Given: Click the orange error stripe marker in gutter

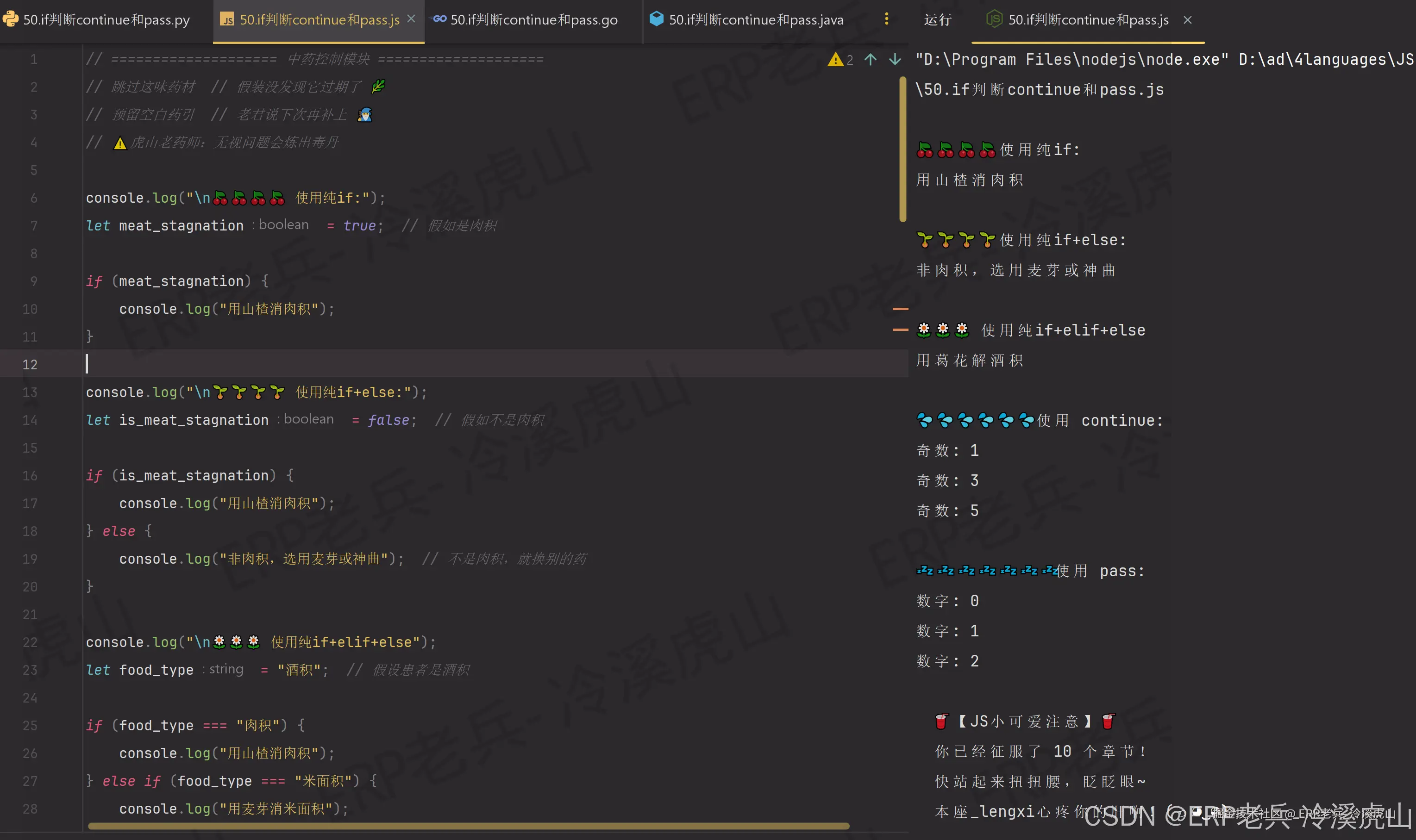Looking at the screenshot, I should (x=900, y=309).
